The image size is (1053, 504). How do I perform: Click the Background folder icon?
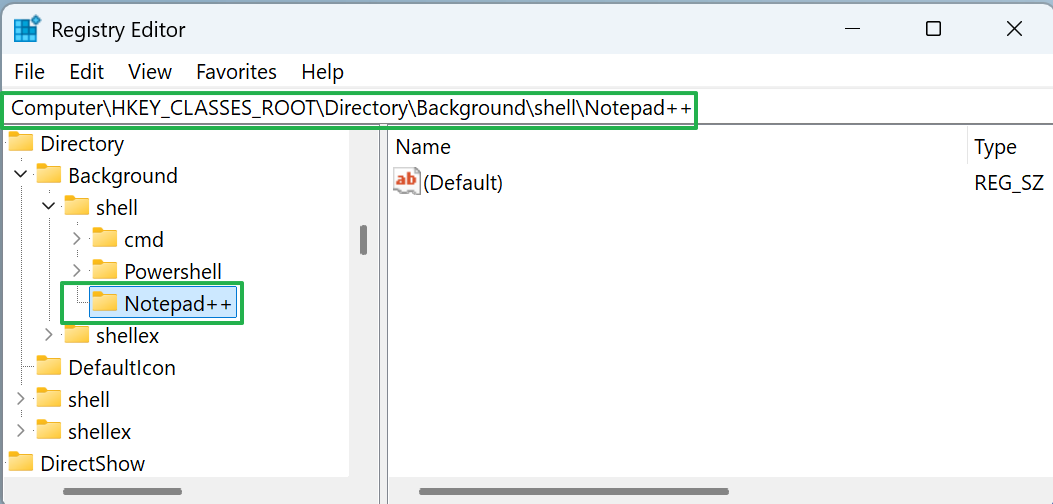point(48,175)
